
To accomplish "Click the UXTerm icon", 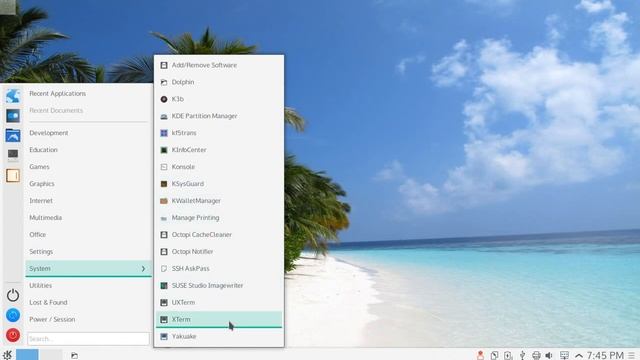I will tap(164, 302).
